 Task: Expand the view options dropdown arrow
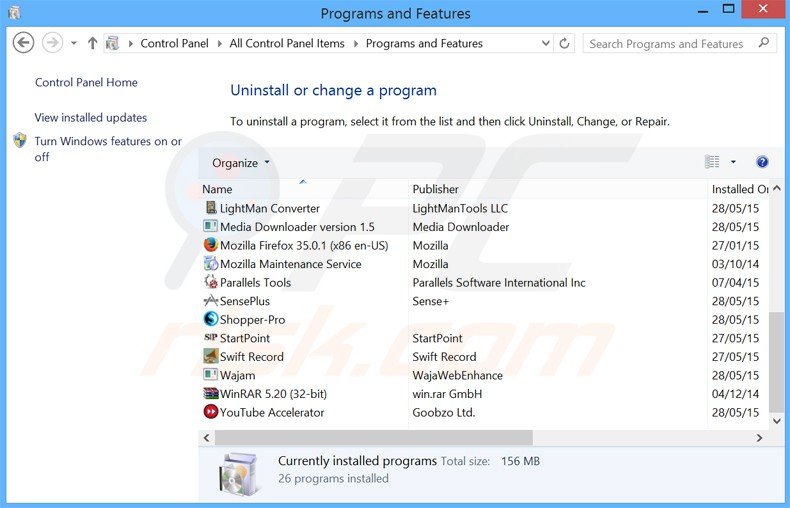tap(733, 162)
